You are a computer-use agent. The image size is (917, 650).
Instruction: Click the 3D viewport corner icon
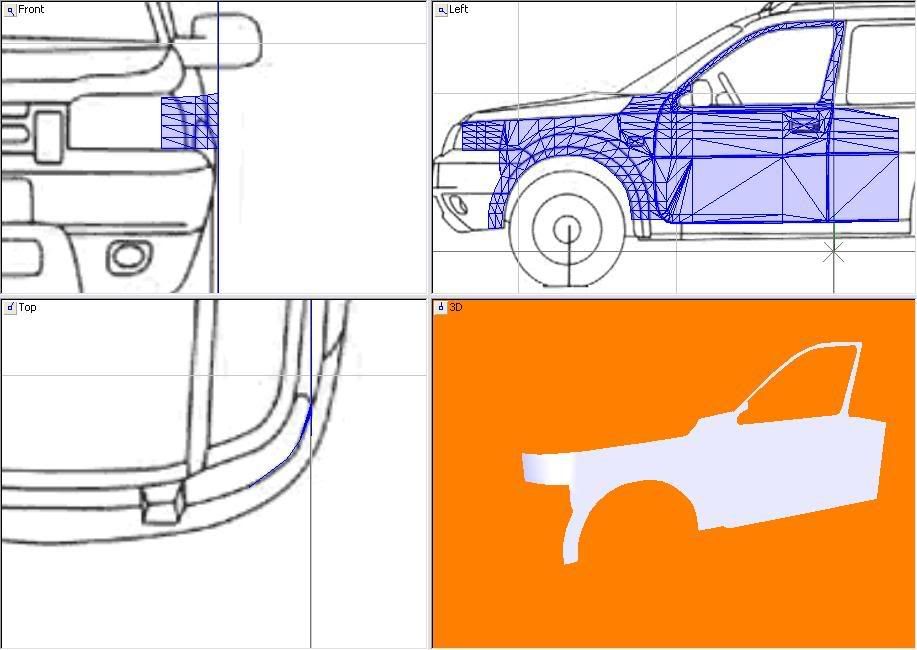point(441,307)
